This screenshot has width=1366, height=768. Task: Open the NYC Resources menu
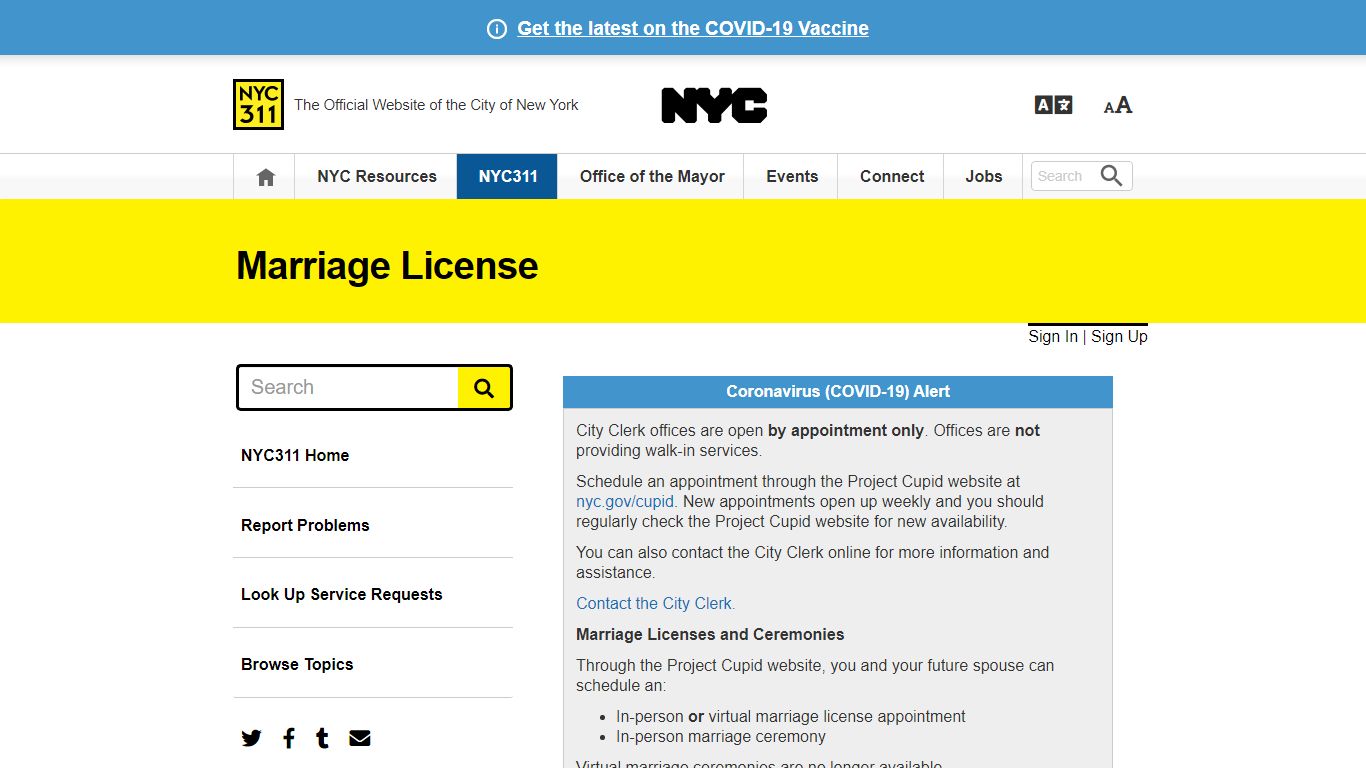pos(377,176)
